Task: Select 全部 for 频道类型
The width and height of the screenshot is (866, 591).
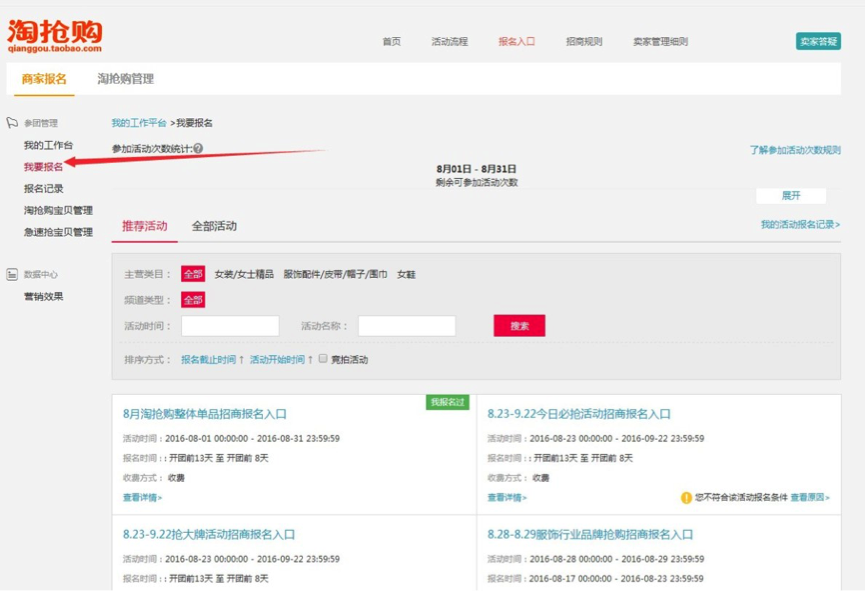Action: (x=193, y=300)
